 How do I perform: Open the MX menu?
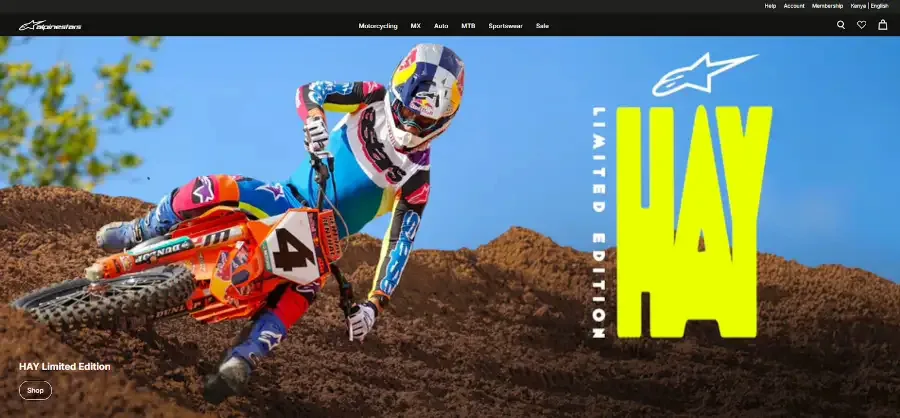pyautogui.click(x=416, y=26)
